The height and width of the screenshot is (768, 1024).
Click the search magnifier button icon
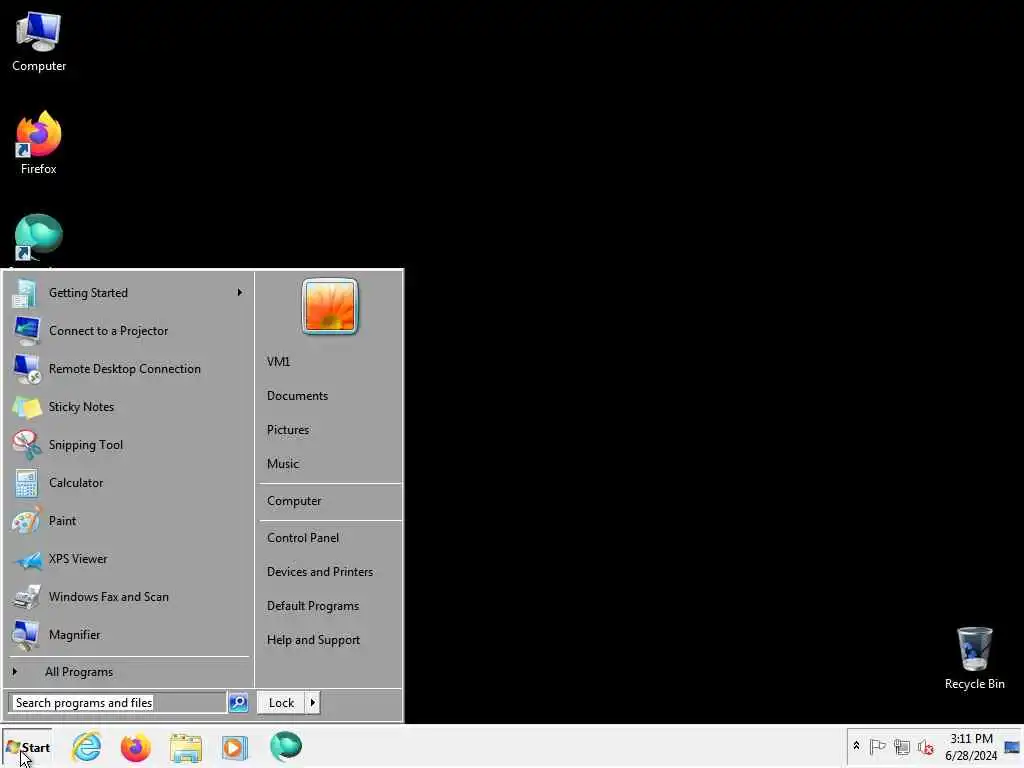[238, 703]
